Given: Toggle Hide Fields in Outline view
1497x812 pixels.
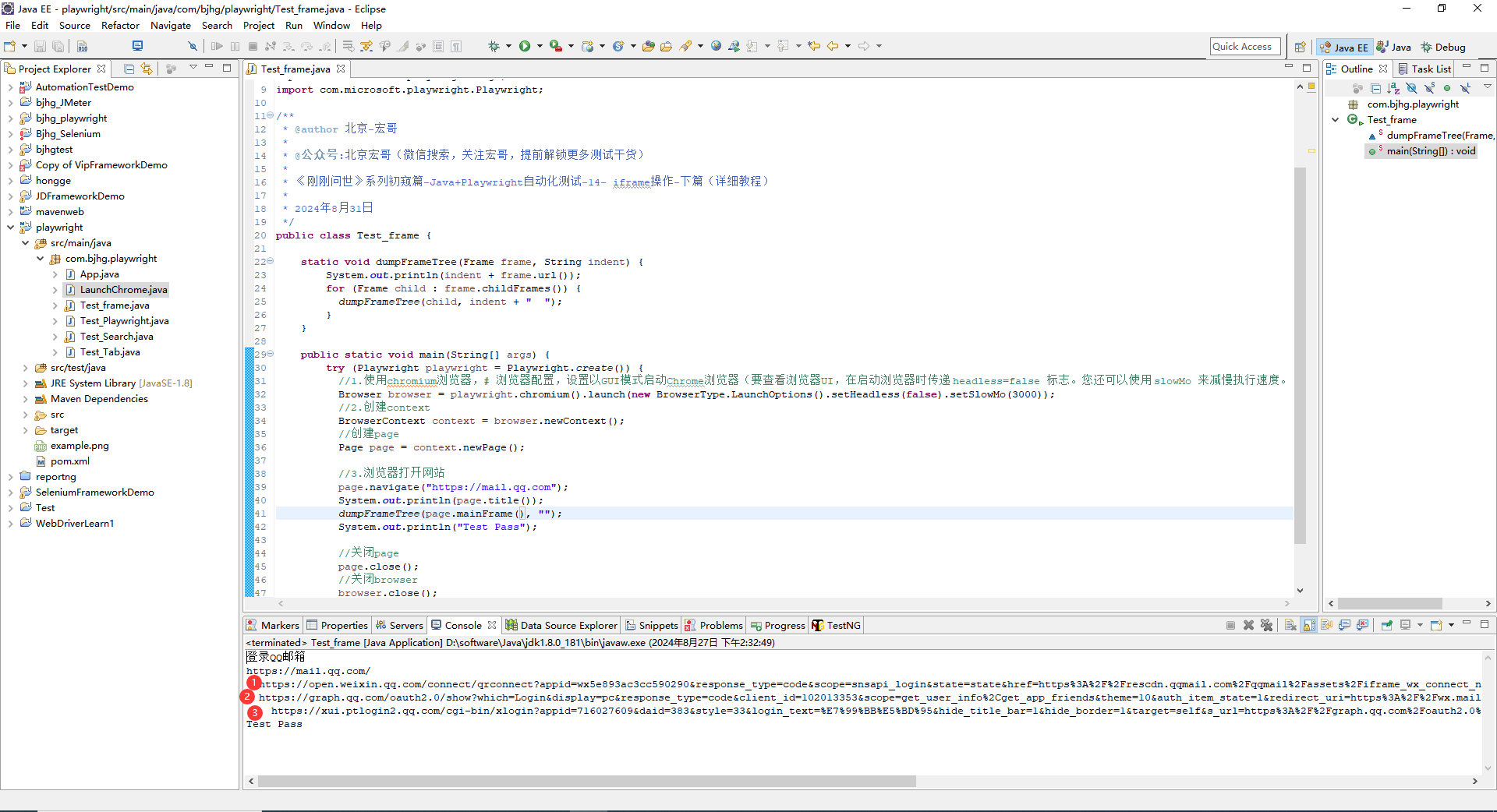Looking at the screenshot, I should coord(1411,88).
